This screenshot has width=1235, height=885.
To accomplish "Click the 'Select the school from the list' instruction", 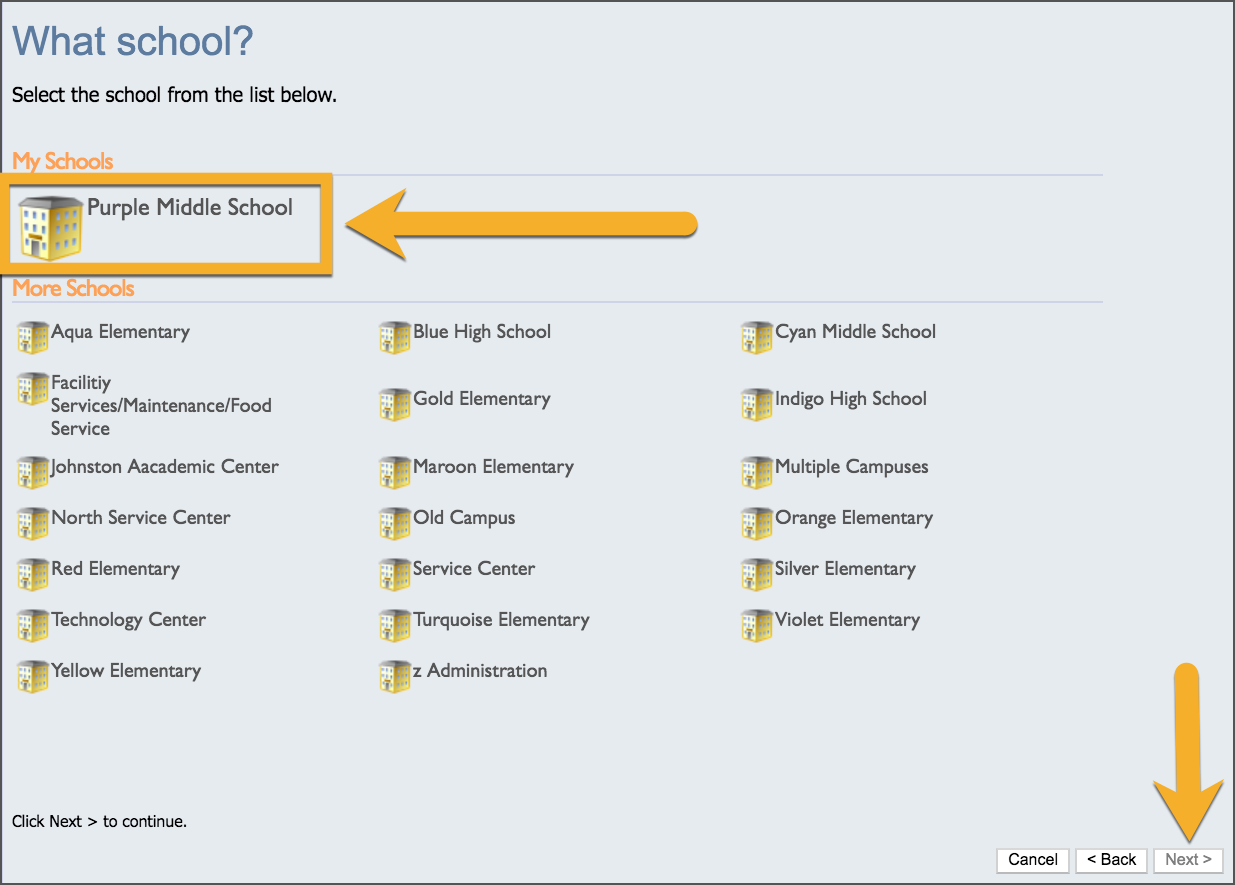I will [x=175, y=96].
